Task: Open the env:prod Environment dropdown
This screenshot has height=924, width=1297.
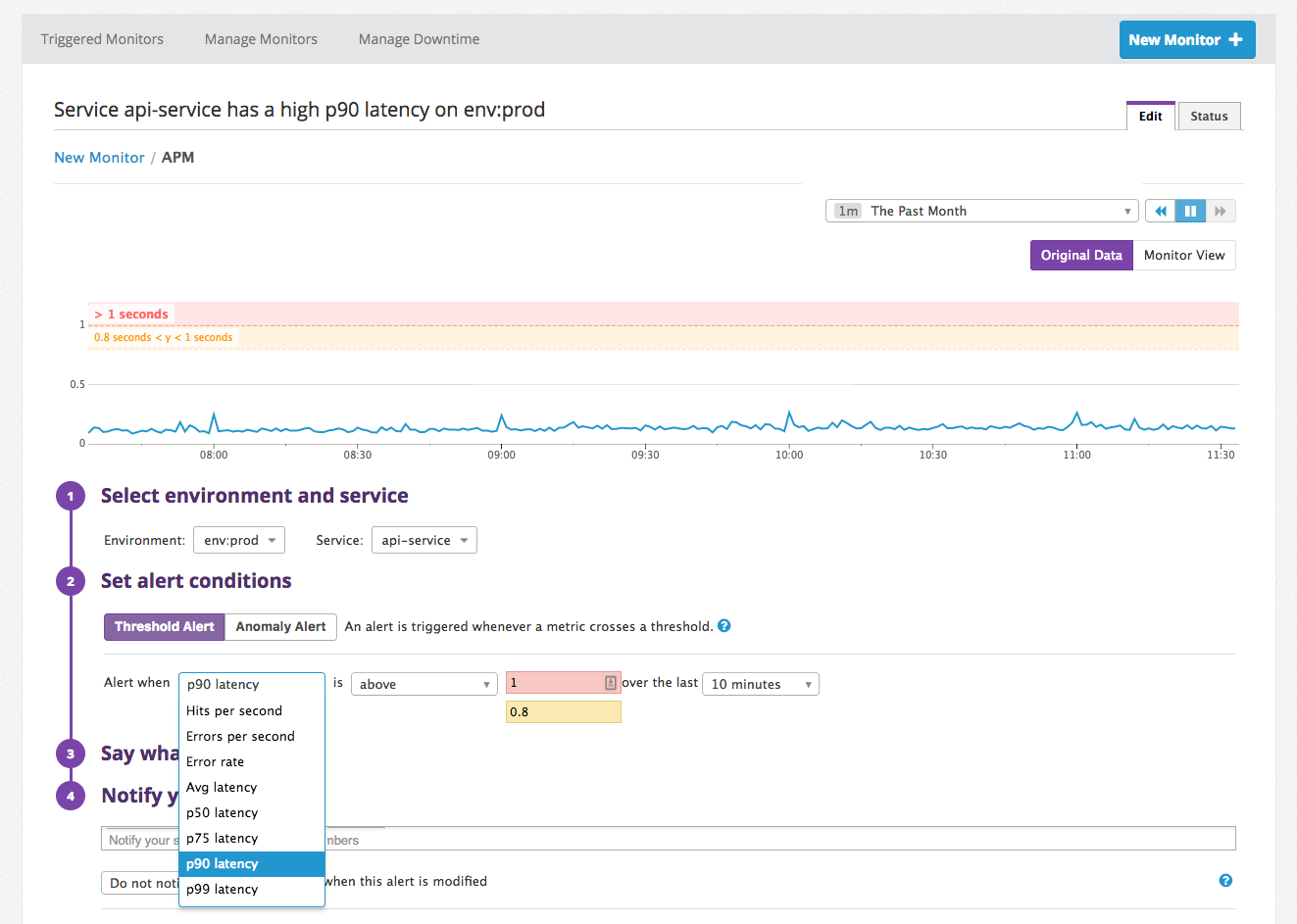Action: [x=239, y=540]
